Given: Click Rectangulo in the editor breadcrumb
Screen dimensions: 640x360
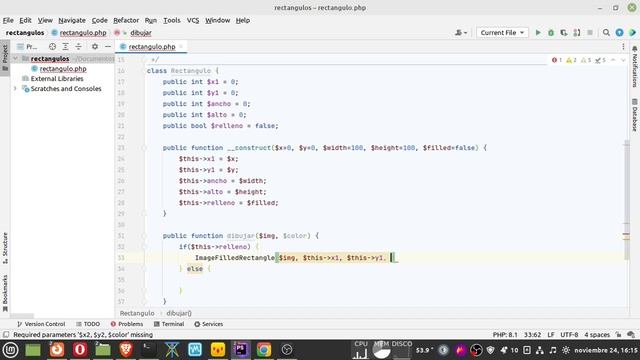Looking at the screenshot, I should [x=137, y=313].
